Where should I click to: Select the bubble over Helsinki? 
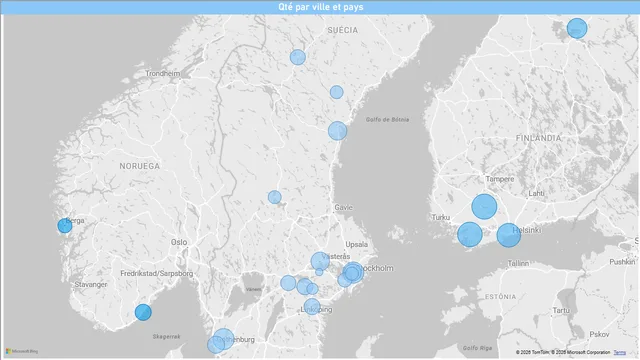click(x=509, y=235)
